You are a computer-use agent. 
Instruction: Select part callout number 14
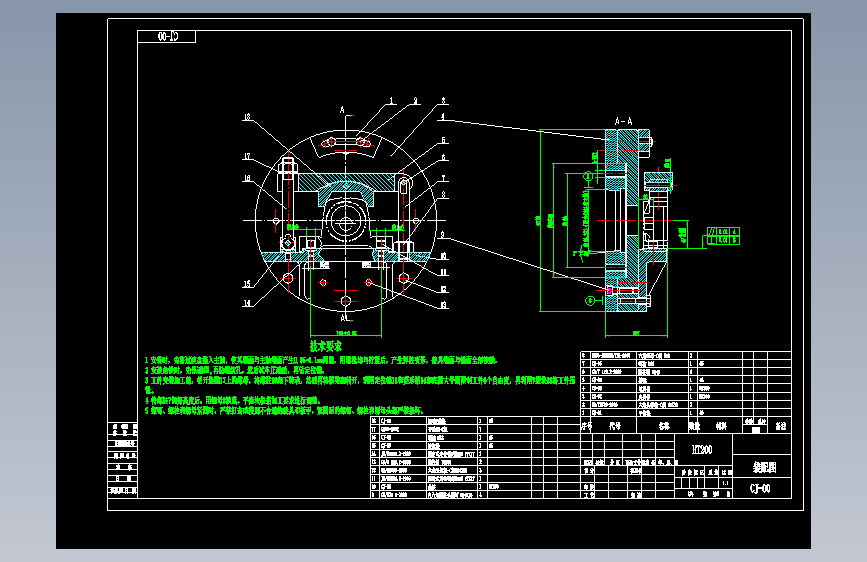pyautogui.click(x=247, y=303)
